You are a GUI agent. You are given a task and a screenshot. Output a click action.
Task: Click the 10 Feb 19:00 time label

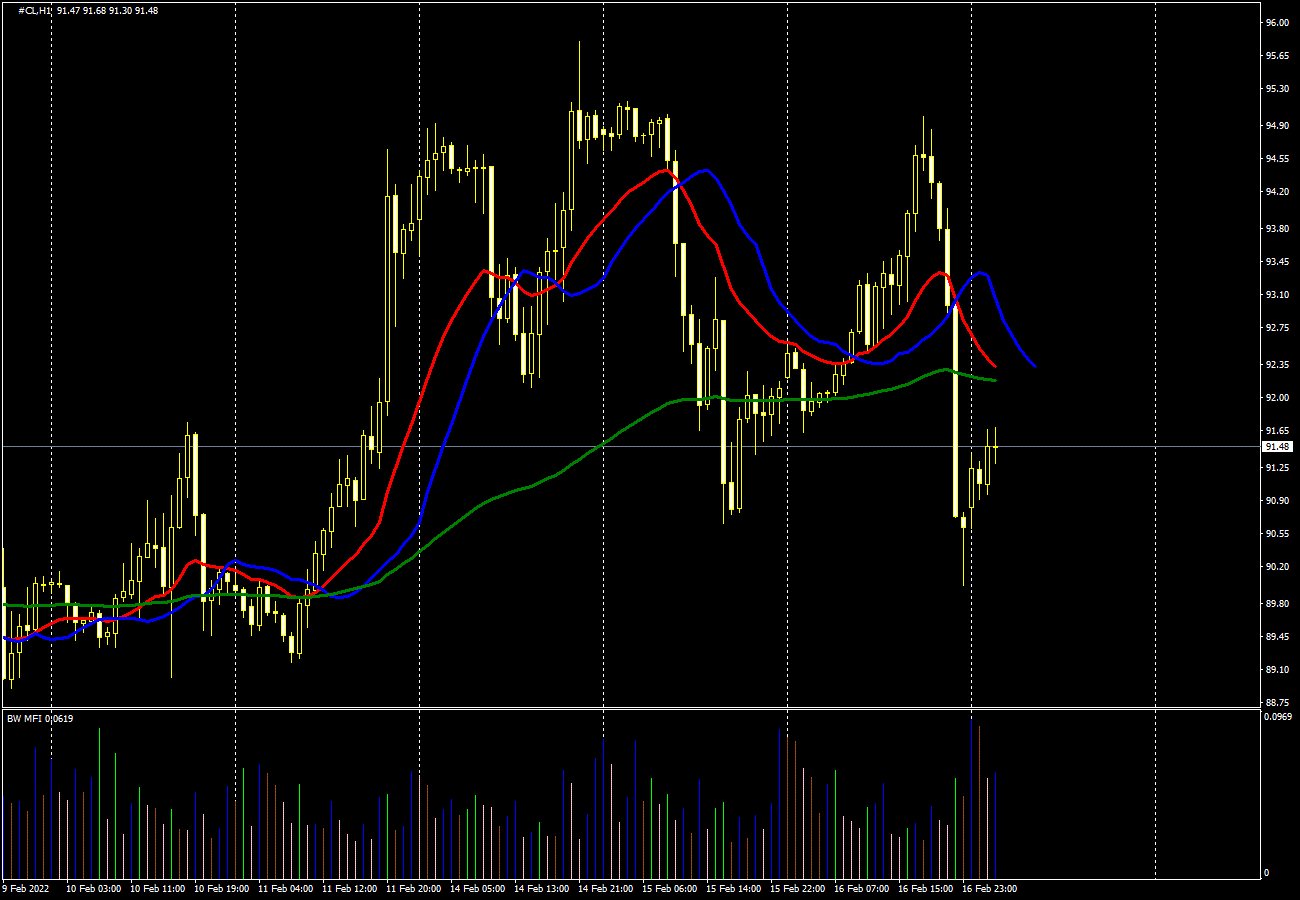pyautogui.click(x=222, y=888)
